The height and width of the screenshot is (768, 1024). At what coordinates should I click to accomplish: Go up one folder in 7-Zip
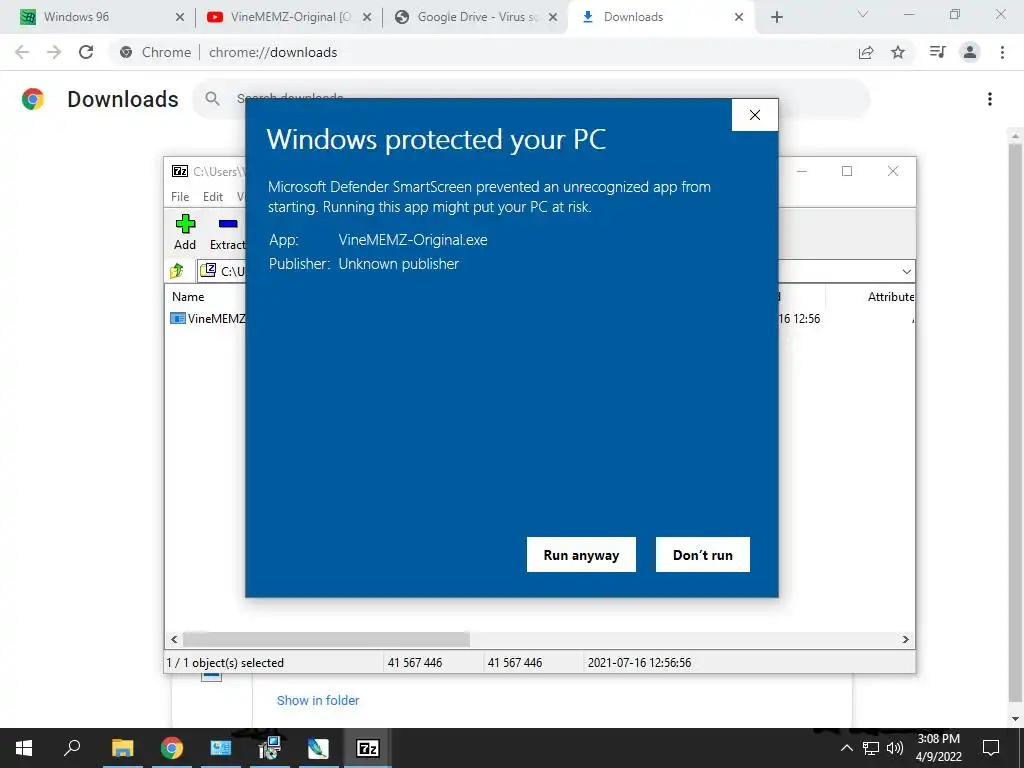(x=177, y=270)
